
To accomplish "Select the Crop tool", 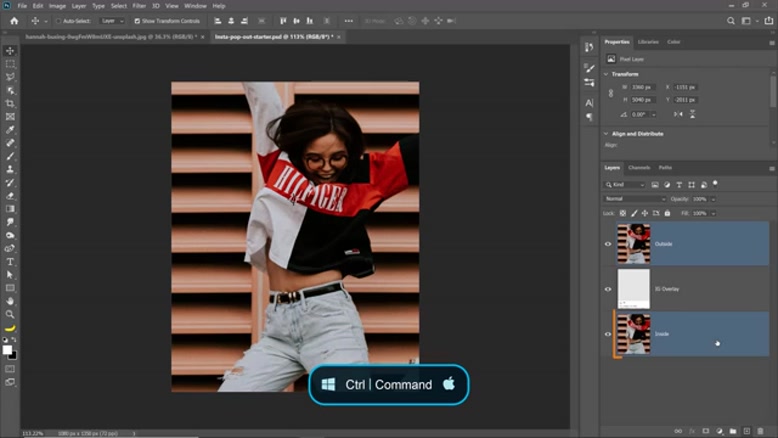I will (x=10, y=103).
